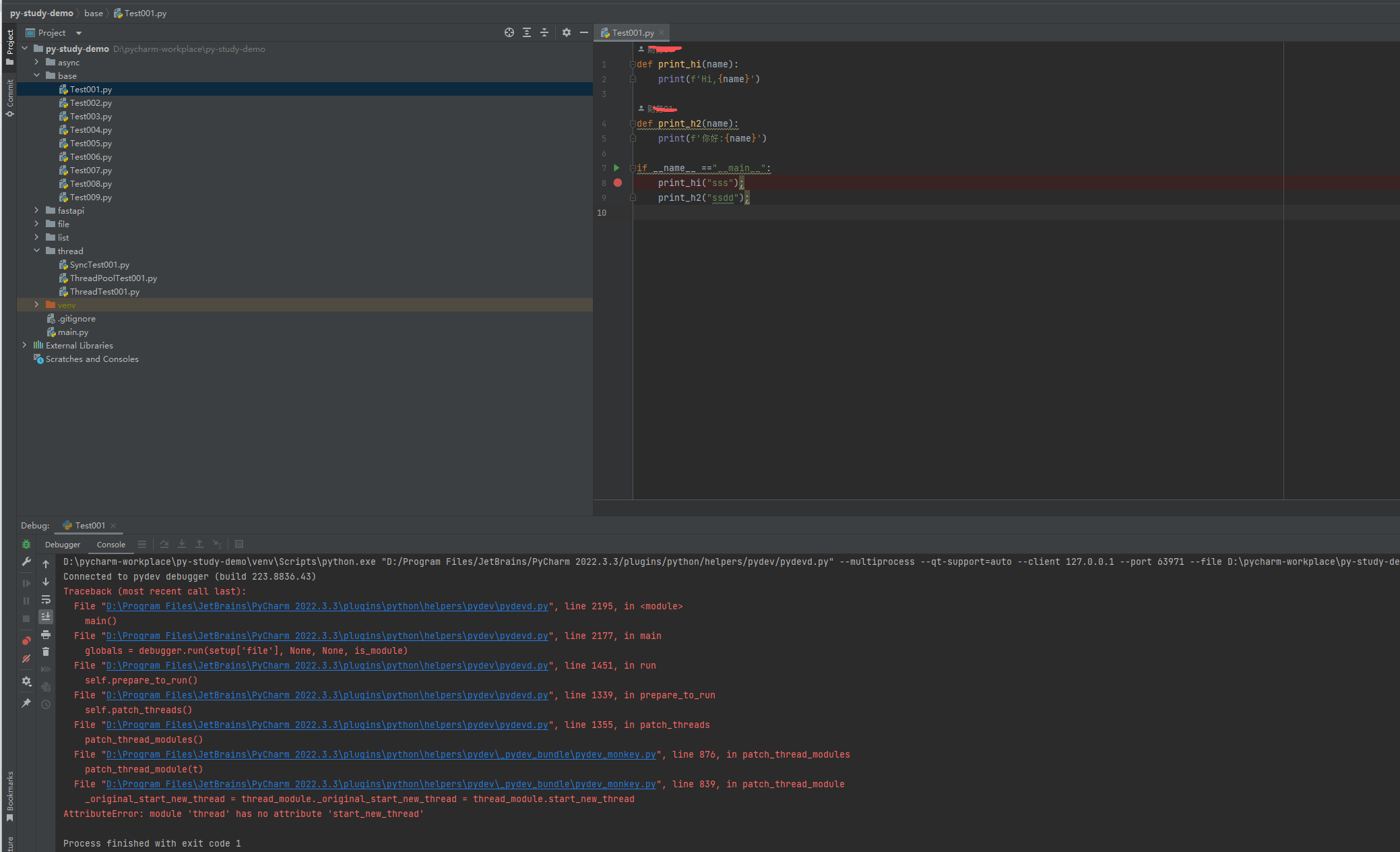Click Select Opened File target icon
The image size is (1400, 852).
point(509,32)
